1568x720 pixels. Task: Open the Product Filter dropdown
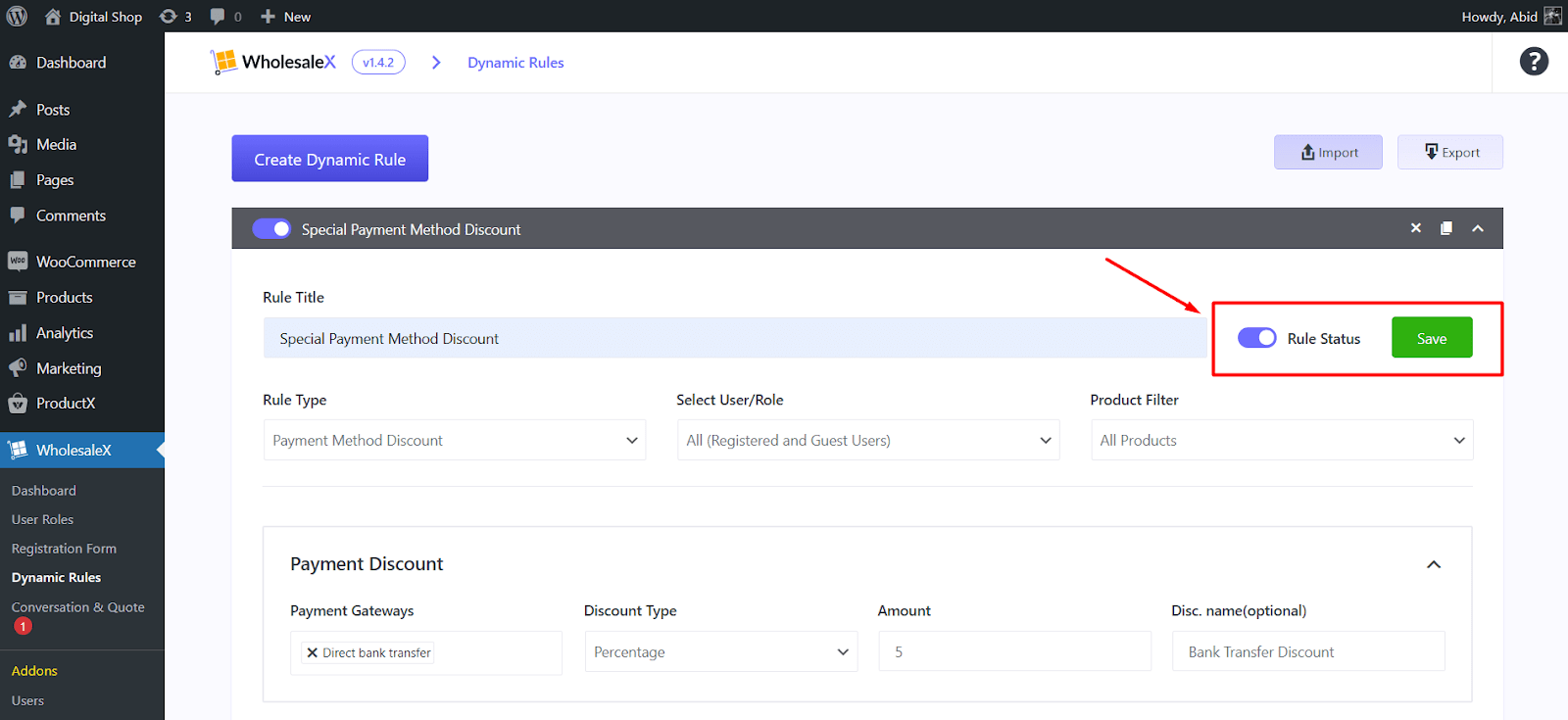[1282, 441]
